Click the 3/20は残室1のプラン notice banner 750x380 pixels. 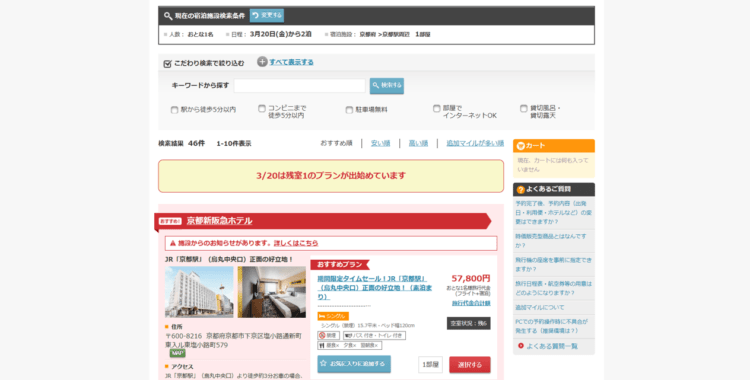(x=331, y=176)
